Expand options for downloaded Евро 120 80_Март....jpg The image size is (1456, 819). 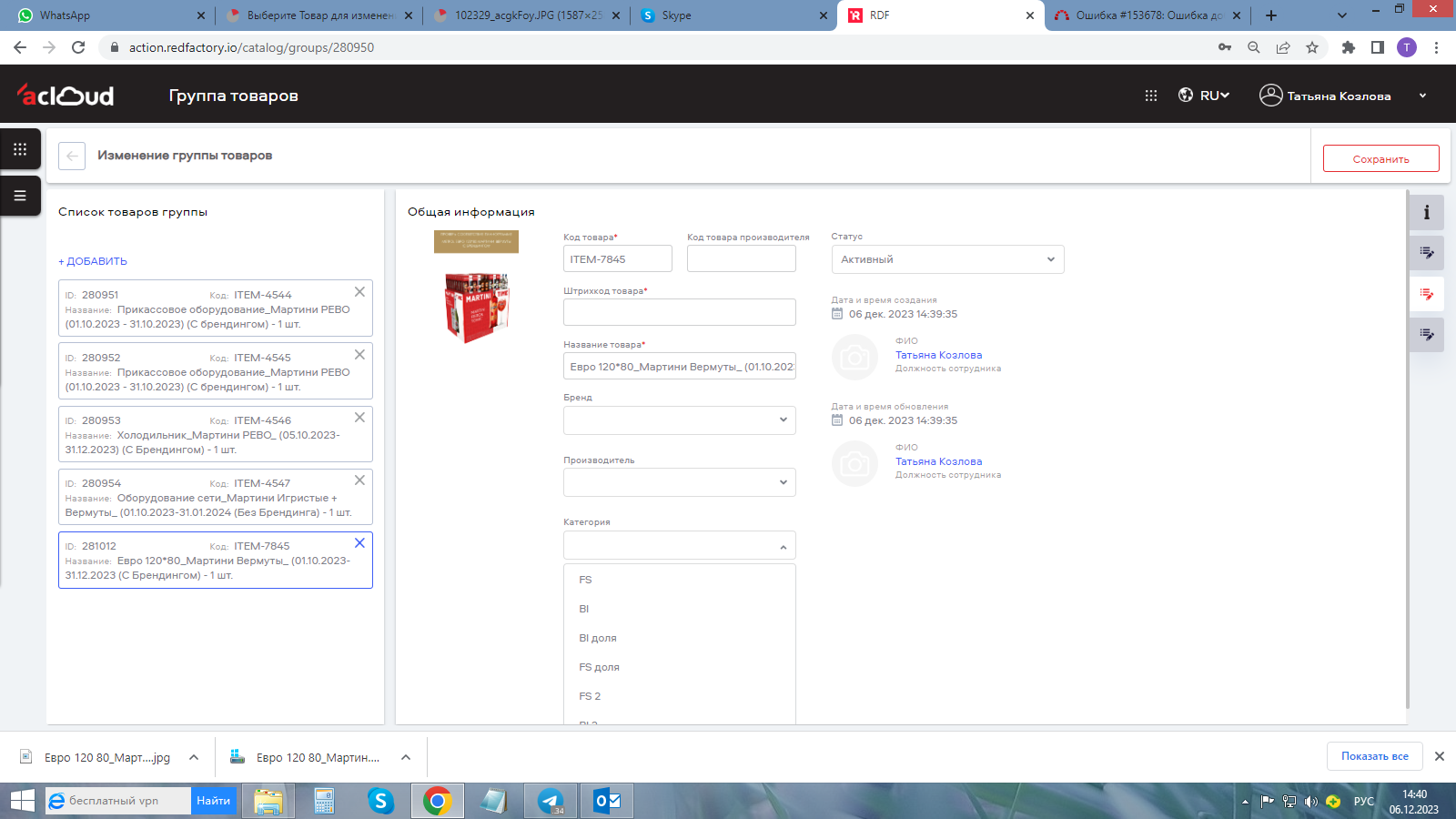point(194,757)
